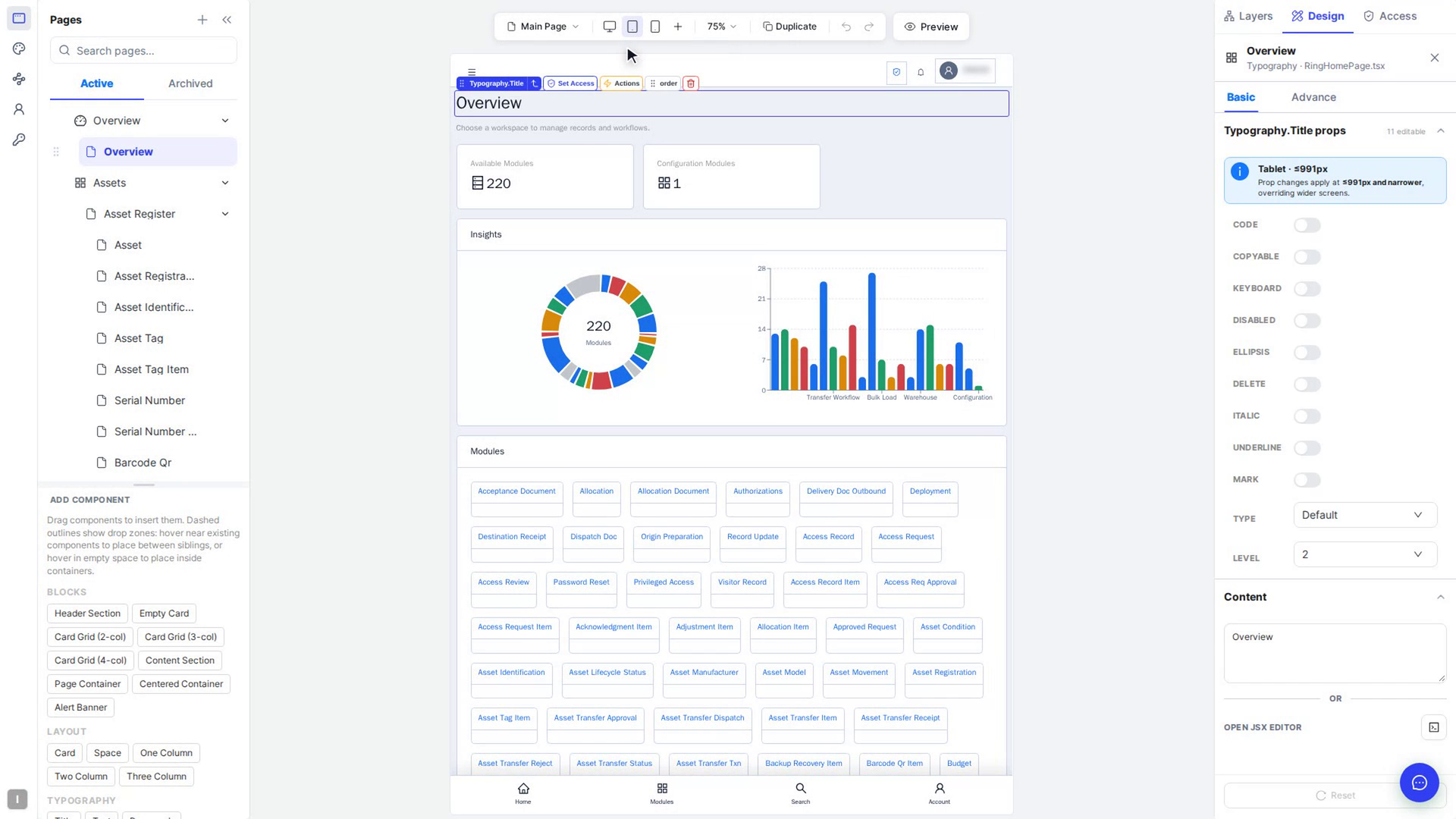Enable the DISABLED switch
This screenshot has height=819, width=1456.
point(1307,321)
